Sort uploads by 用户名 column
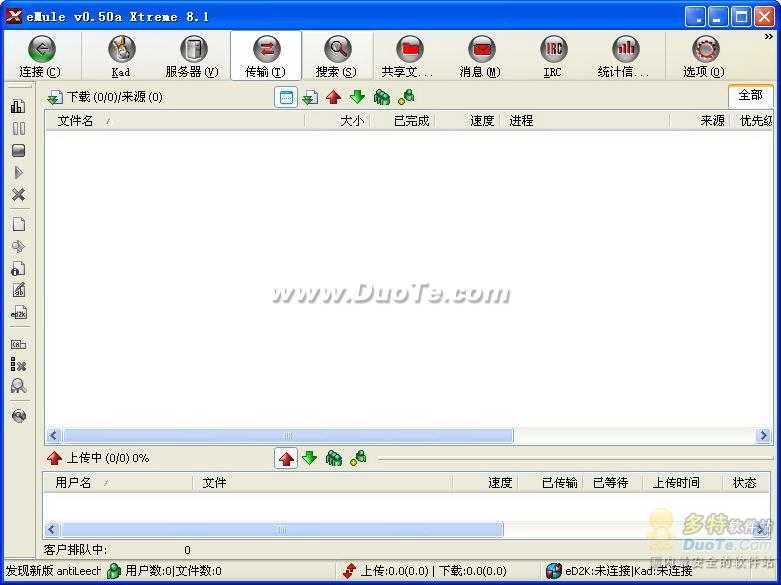Screen dimensions: 781x585 click(118, 483)
